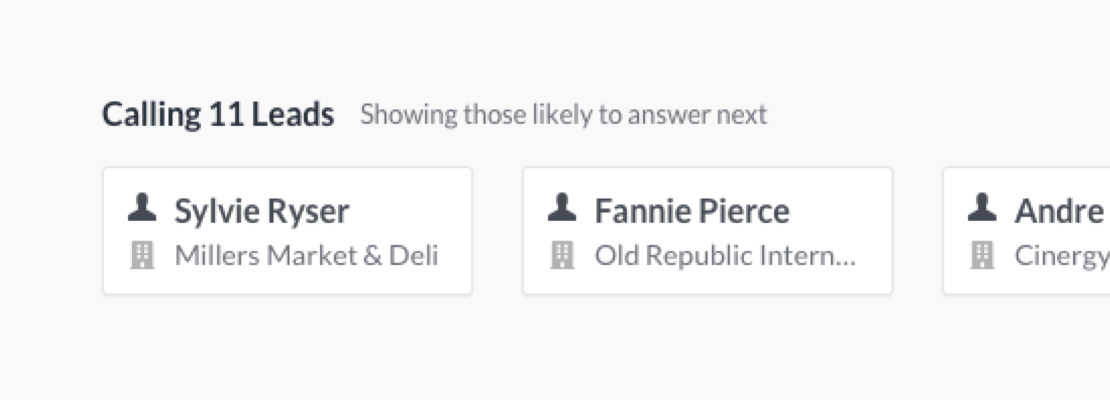1110x400 pixels.
Task: Select the name Sylvie Ryser
Action: click(x=262, y=211)
